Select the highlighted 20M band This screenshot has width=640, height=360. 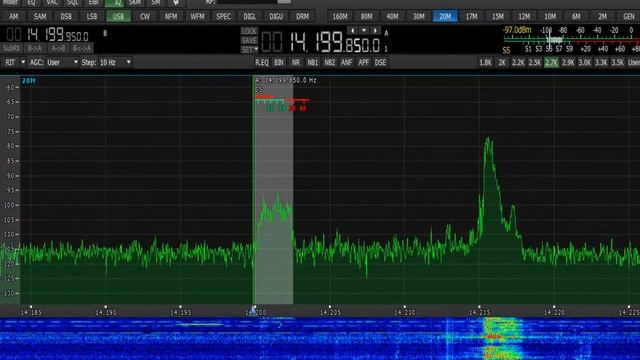click(x=445, y=17)
